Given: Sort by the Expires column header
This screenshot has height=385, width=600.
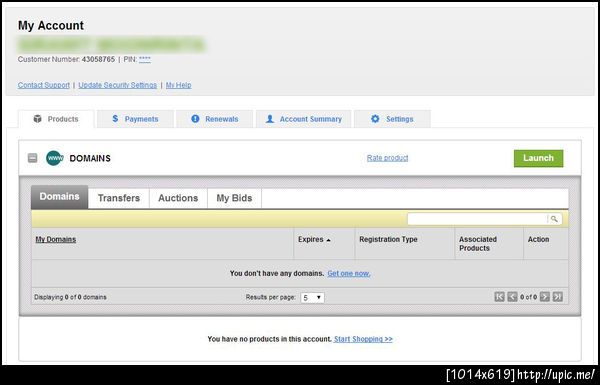Looking at the screenshot, I should [x=314, y=239].
